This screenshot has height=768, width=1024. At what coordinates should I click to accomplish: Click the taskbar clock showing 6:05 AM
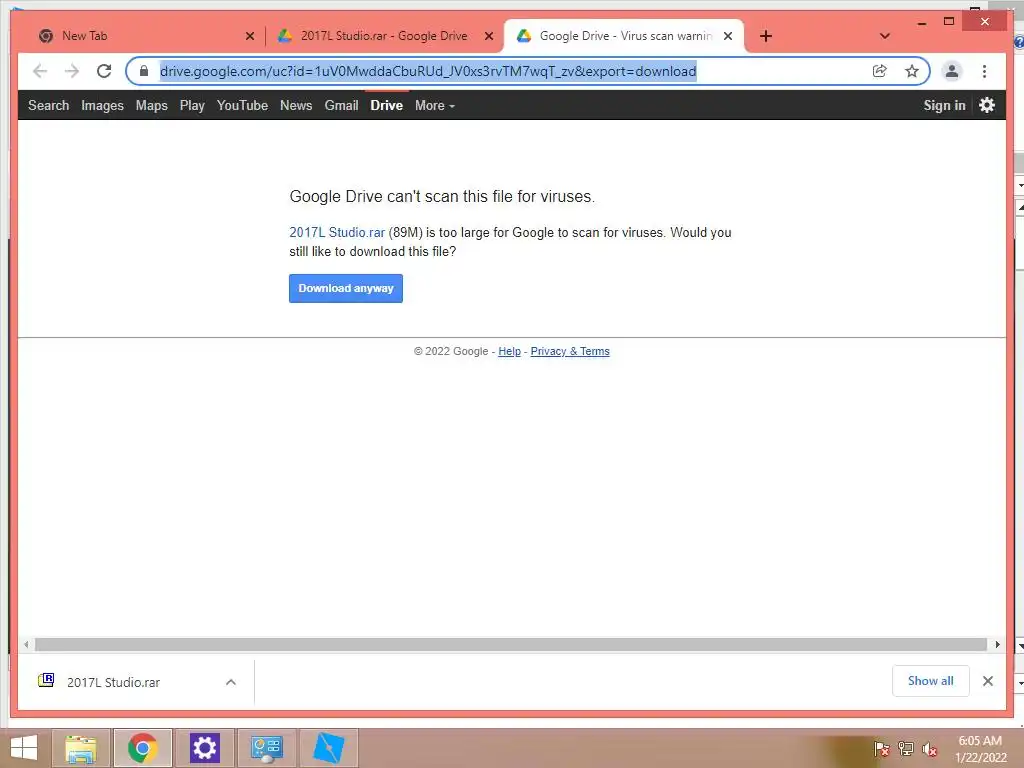pyautogui.click(x=980, y=749)
